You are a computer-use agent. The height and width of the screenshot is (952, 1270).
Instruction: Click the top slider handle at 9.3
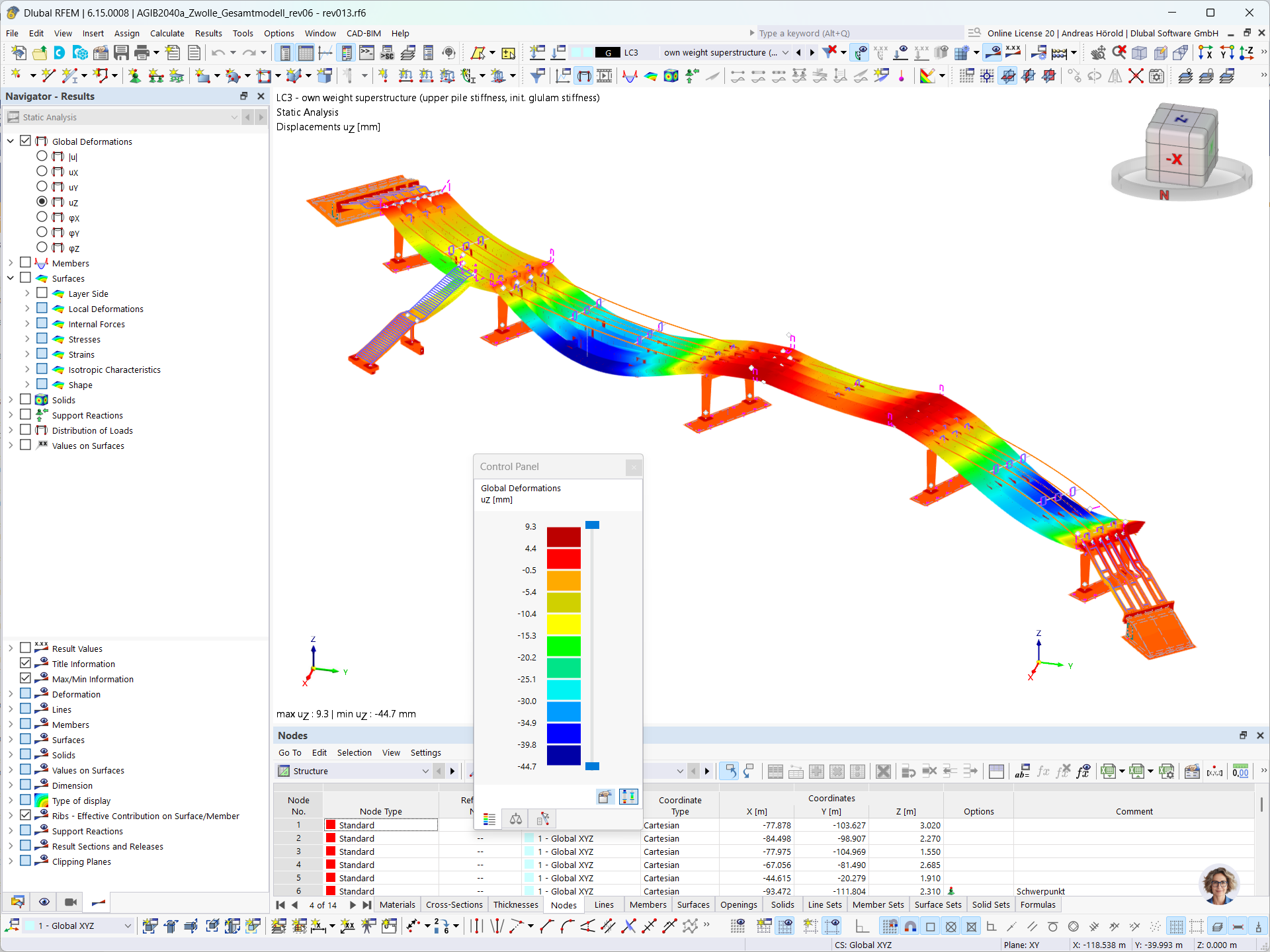tap(593, 525)
